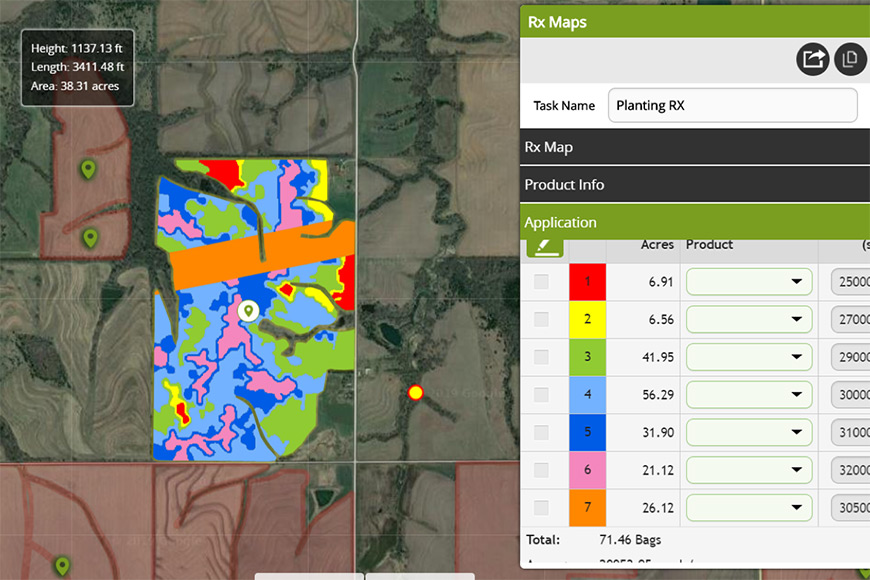Screen dimensions: 870x580
Task: Click the dark blue zone 5 color swatch
Action: [x=588, y=432]
